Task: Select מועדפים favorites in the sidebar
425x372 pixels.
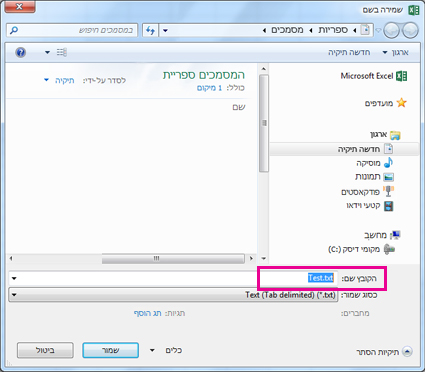Action: (x=379, y=103)
